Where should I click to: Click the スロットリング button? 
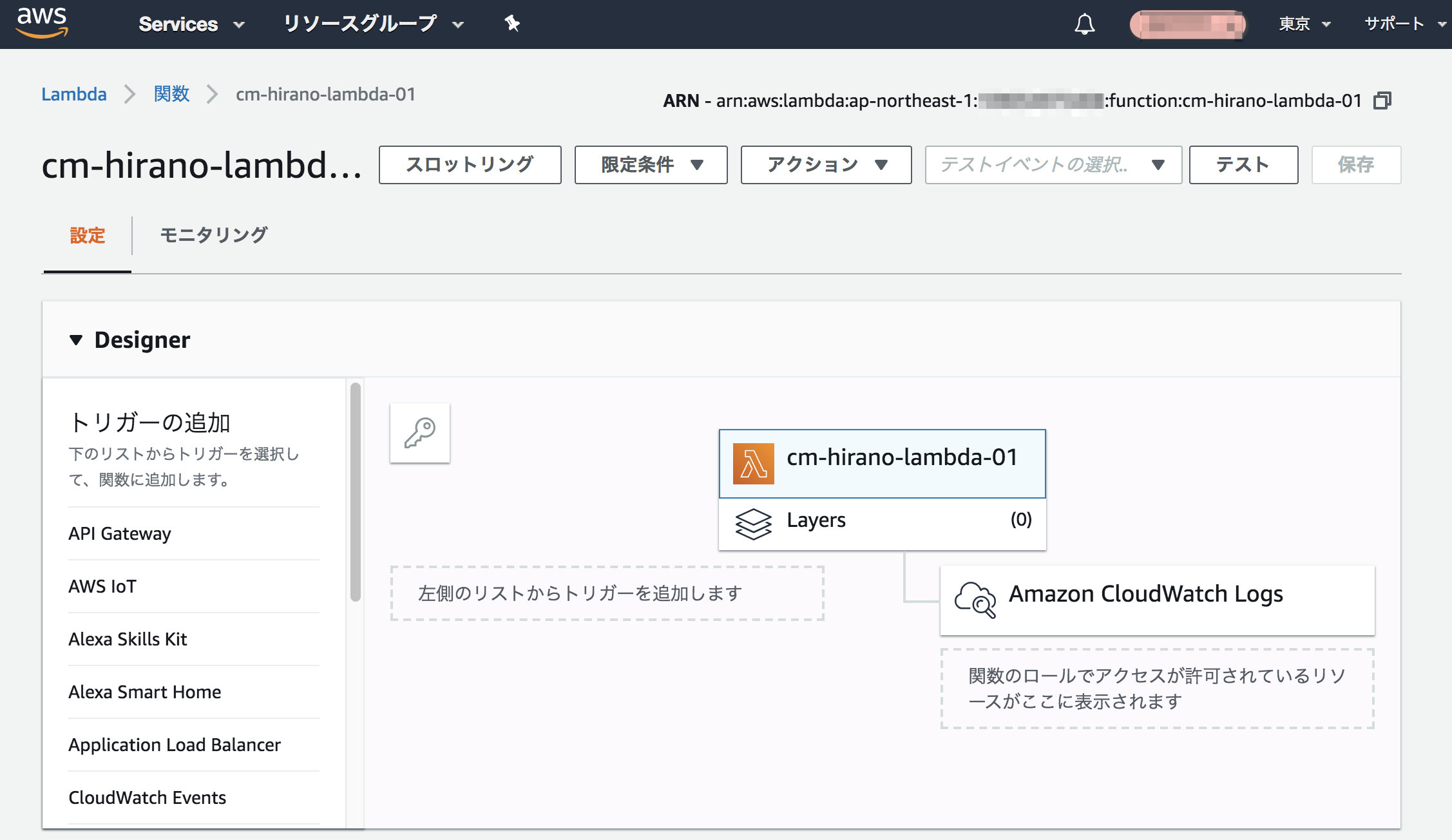coord(470,165)
